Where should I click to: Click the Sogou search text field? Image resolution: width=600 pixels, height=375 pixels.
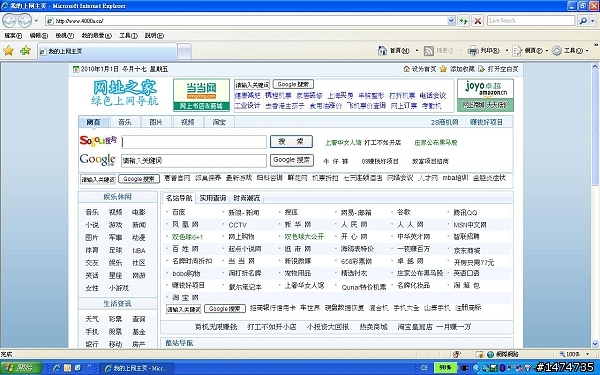(x=194, y=142)
